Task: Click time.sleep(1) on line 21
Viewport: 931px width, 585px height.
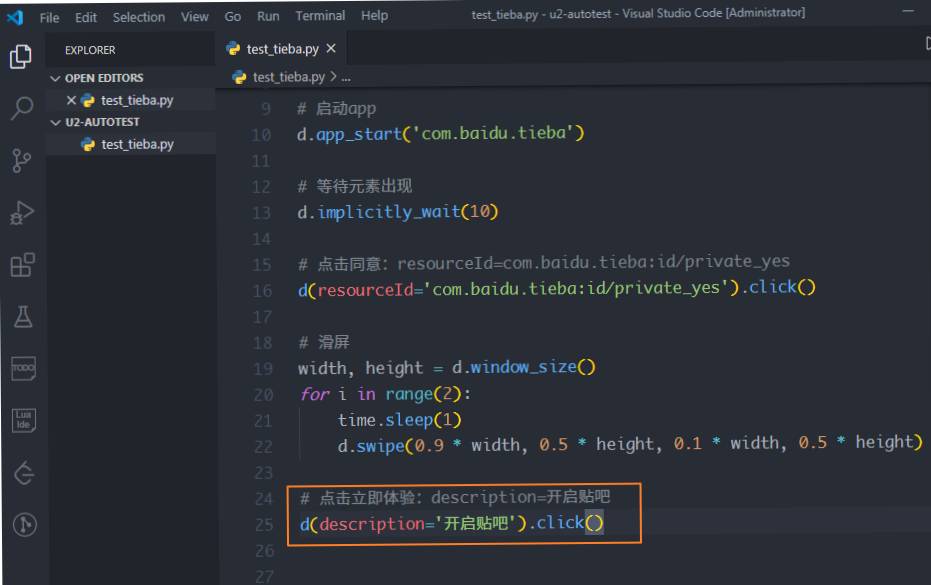Action: click(x=399, y=420)
